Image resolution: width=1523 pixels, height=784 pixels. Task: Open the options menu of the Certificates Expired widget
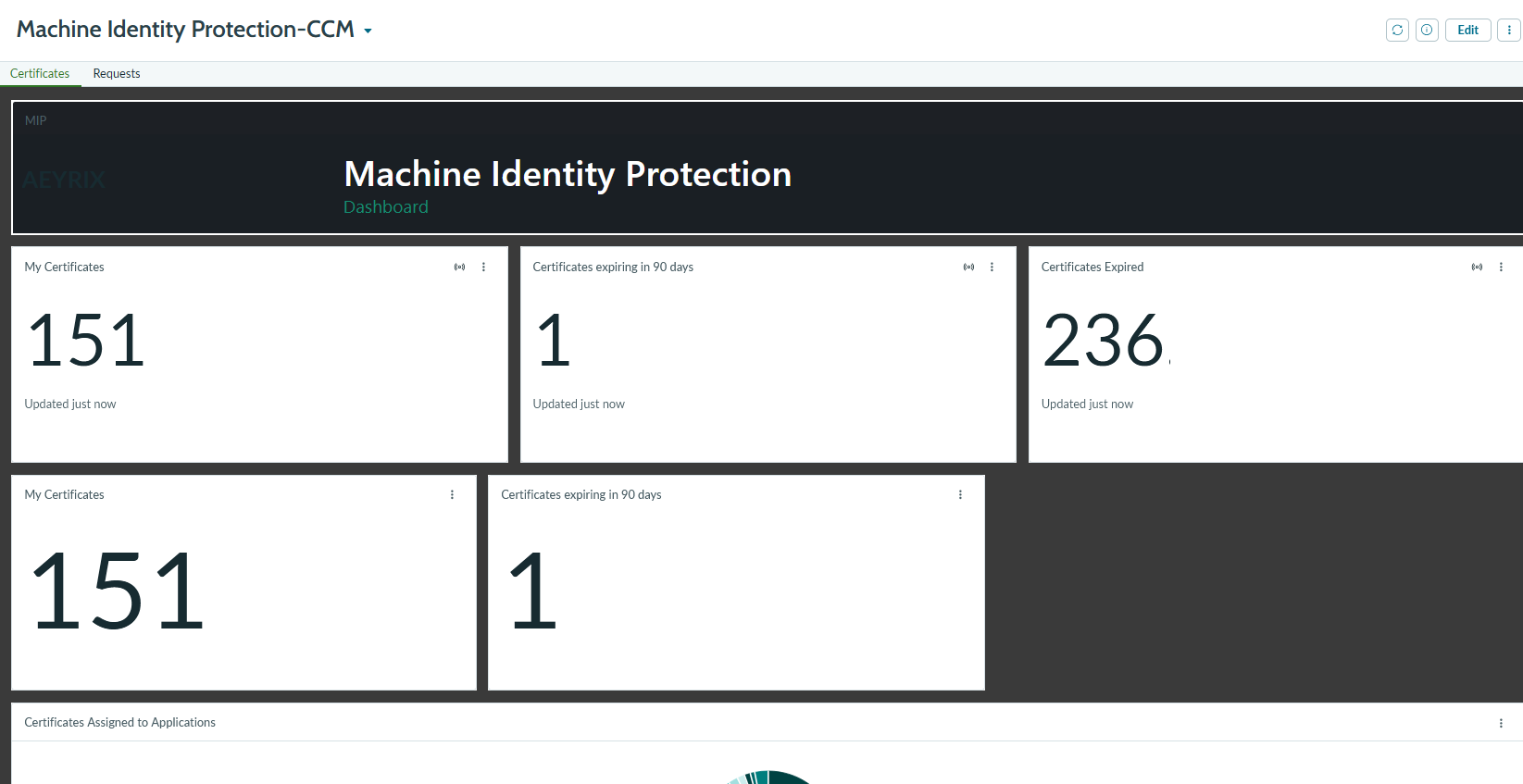(1501, 267)
